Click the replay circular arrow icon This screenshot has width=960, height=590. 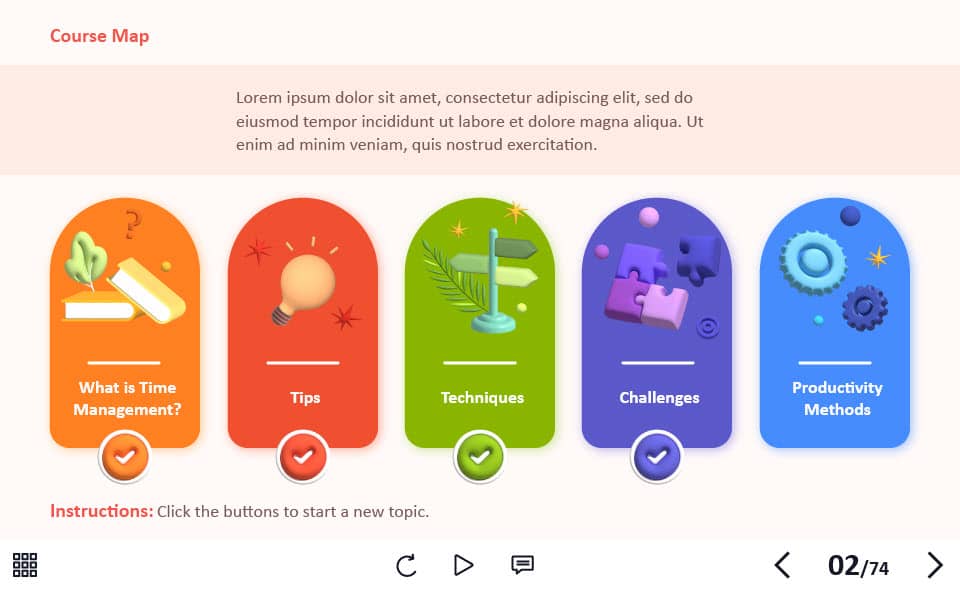click(406, 565)
